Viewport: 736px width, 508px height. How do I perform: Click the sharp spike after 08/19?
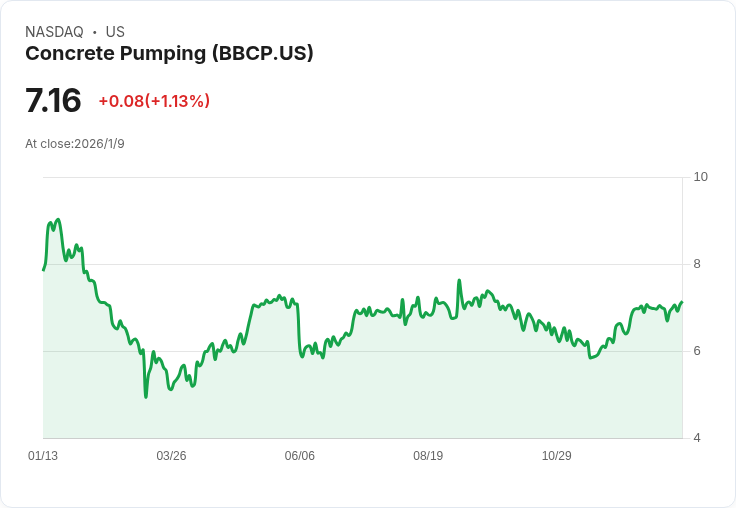[x=459, y=281]
